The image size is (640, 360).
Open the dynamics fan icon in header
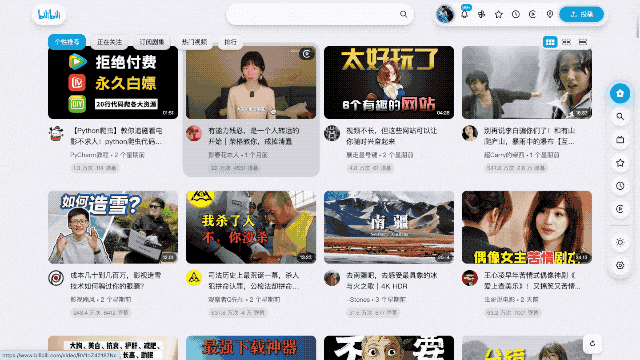482,14
